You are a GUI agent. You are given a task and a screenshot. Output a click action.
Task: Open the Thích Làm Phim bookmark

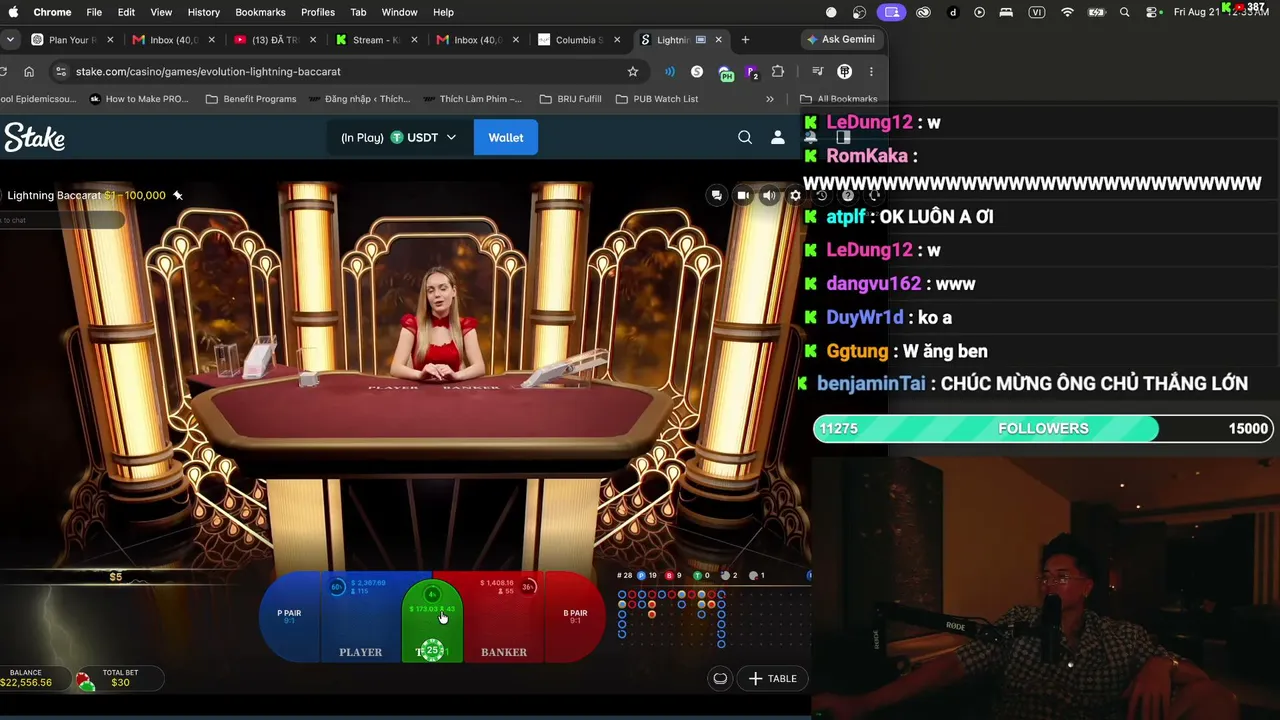pyautogui.click(x=473, y=99)
